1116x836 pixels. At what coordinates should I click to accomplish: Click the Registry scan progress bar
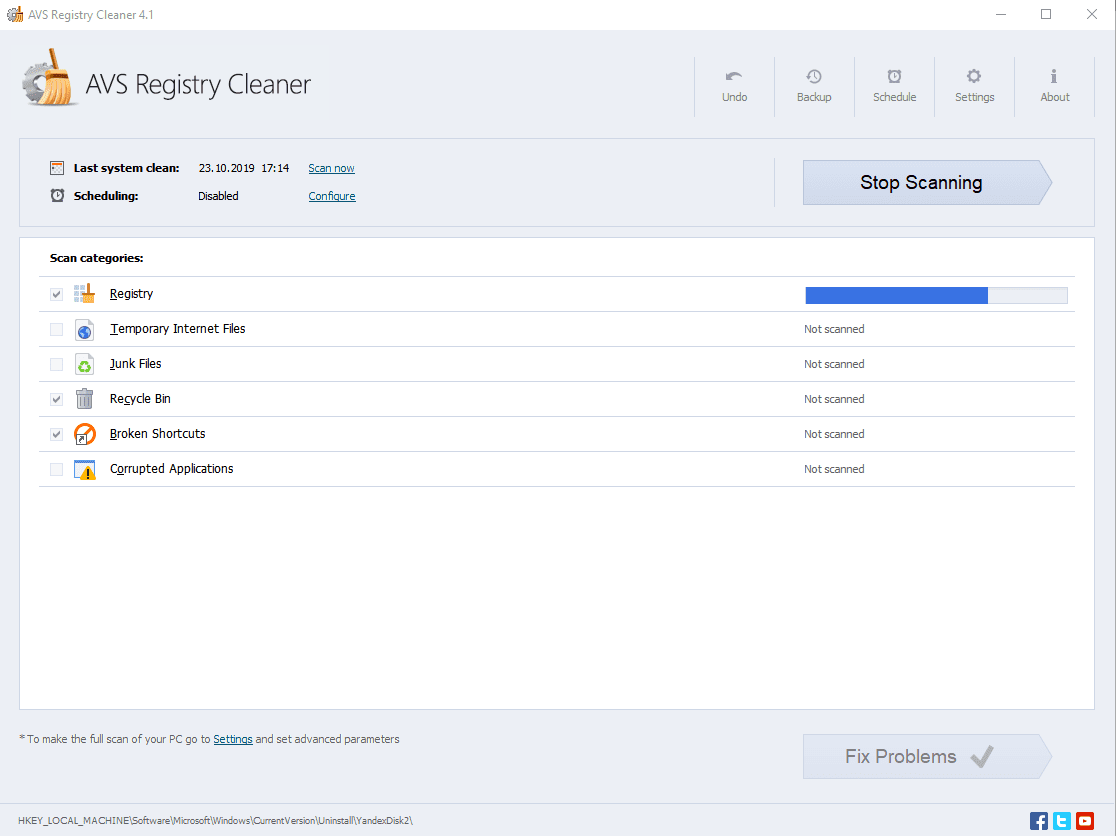[936, 295]
